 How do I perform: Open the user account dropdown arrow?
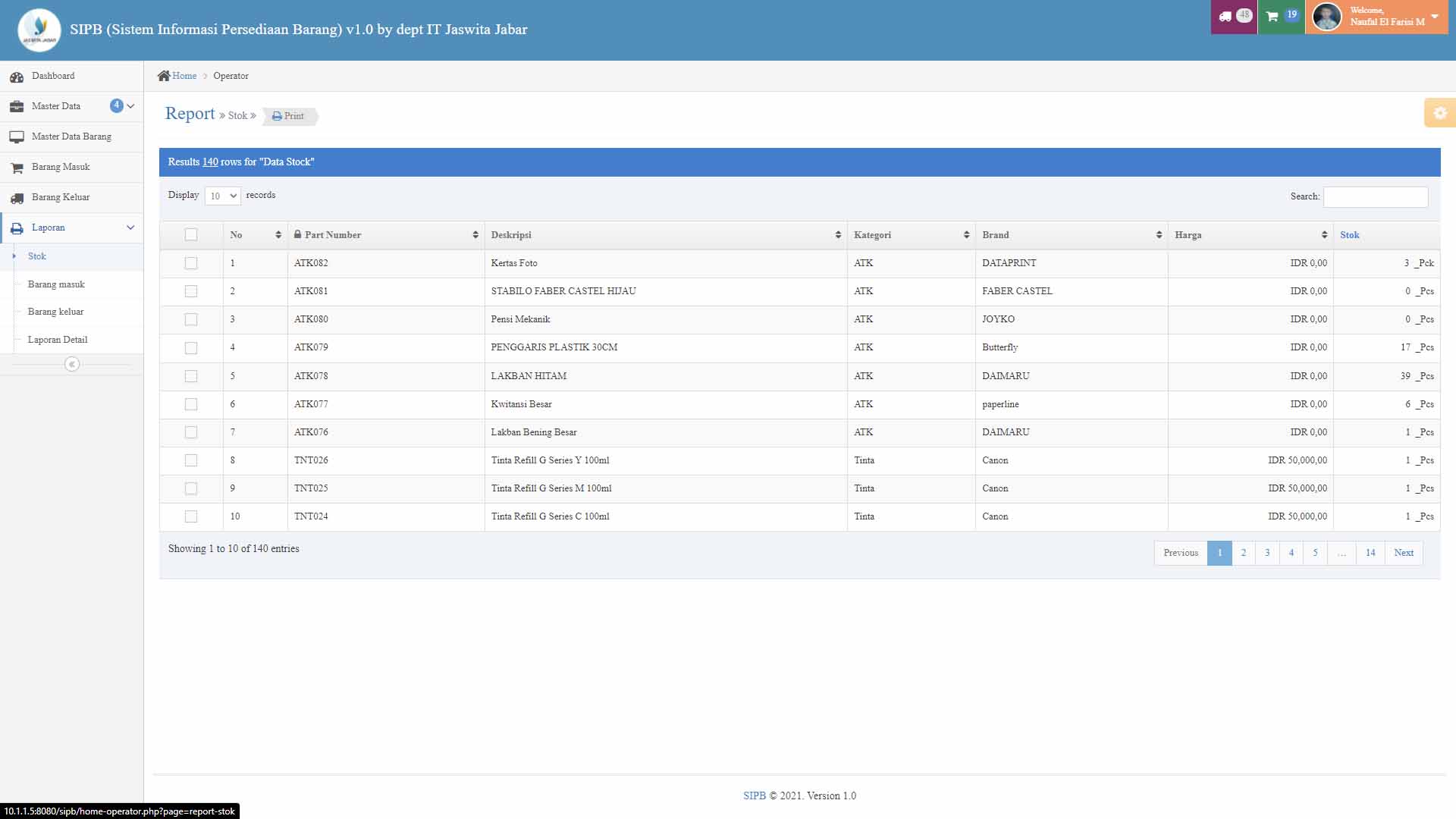(1434, 17)
